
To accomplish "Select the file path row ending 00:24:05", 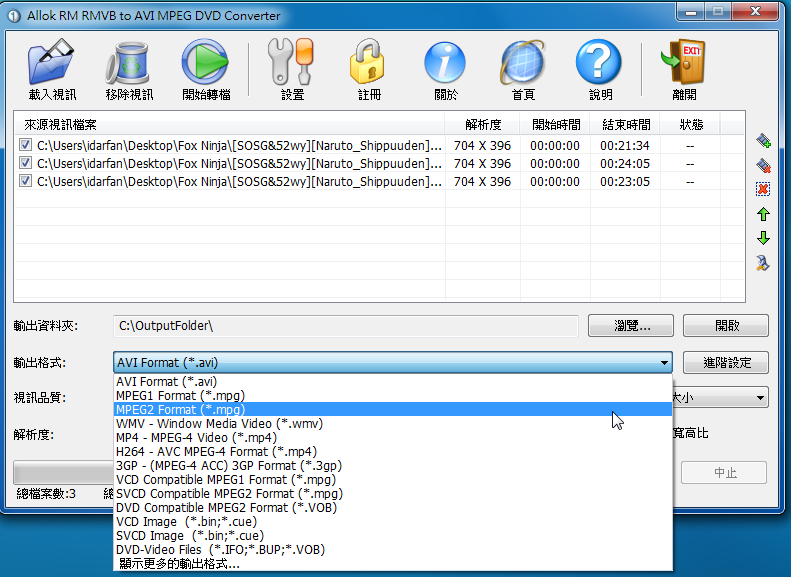I will click(239, 163).
